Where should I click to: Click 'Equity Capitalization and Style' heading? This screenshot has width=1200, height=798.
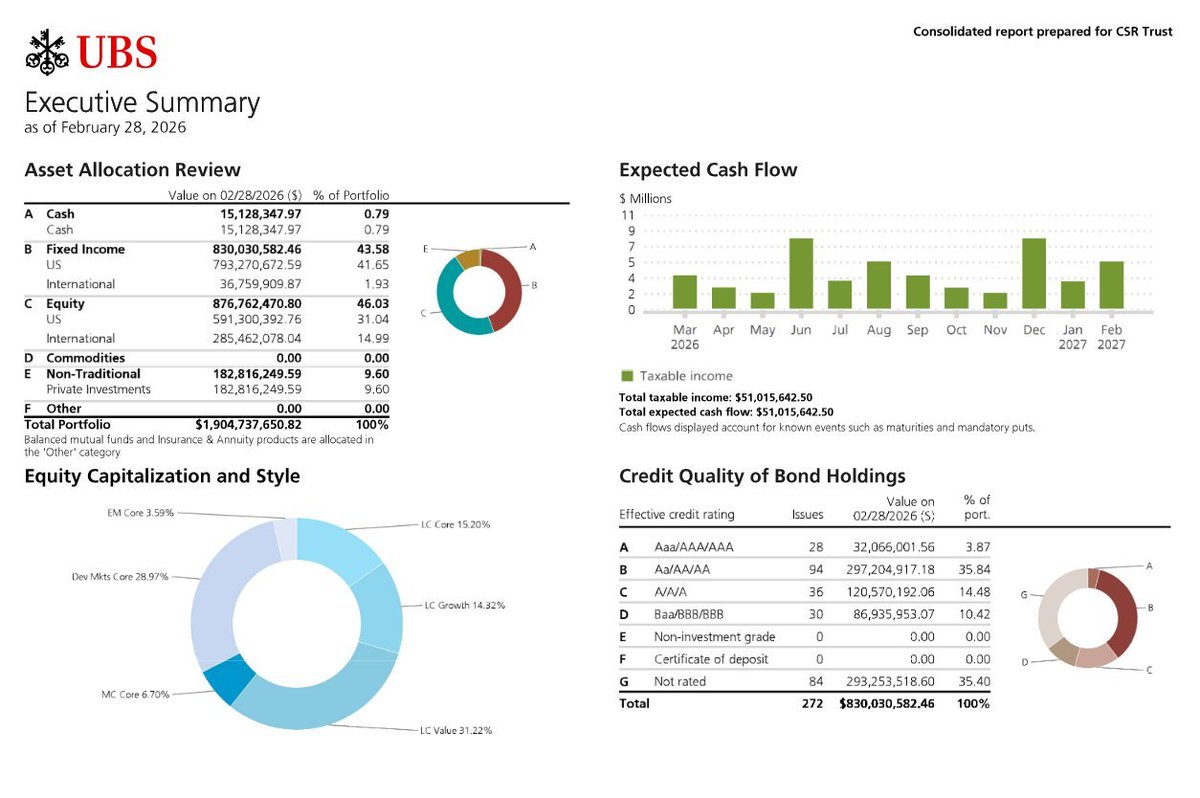click(162, 476)
